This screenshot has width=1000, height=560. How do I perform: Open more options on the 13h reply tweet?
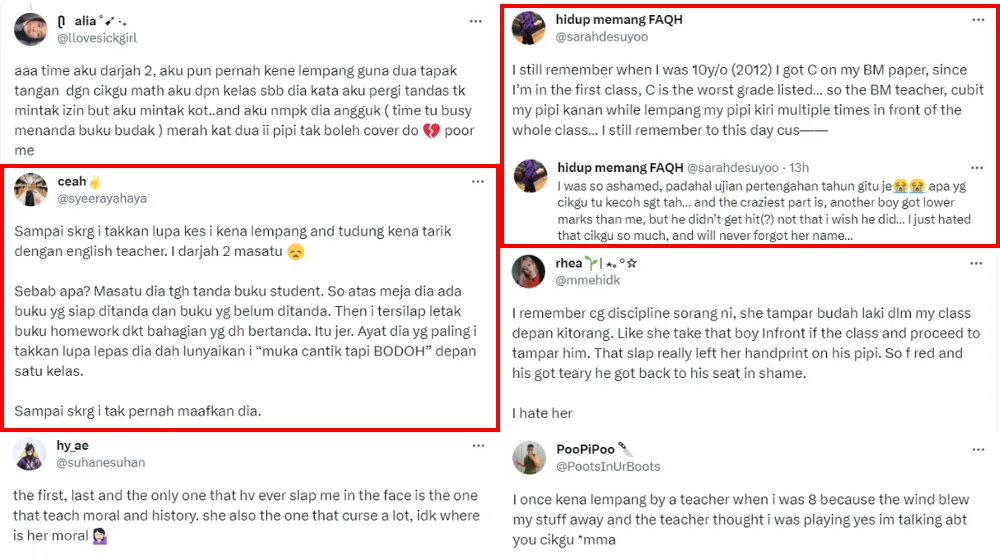[x=976, y=167]
